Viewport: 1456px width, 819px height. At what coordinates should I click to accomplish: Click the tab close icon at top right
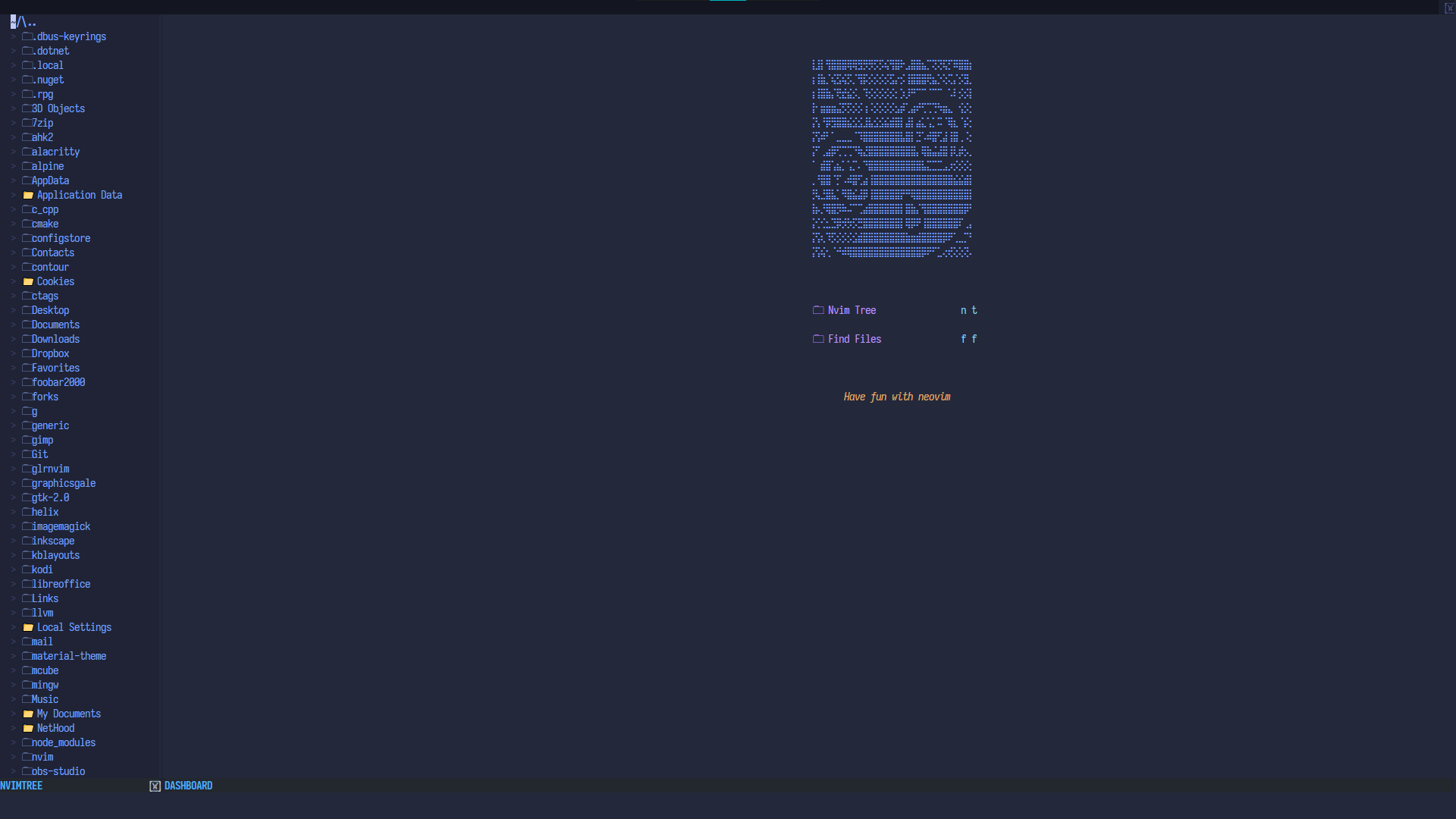coord(1449,8)
